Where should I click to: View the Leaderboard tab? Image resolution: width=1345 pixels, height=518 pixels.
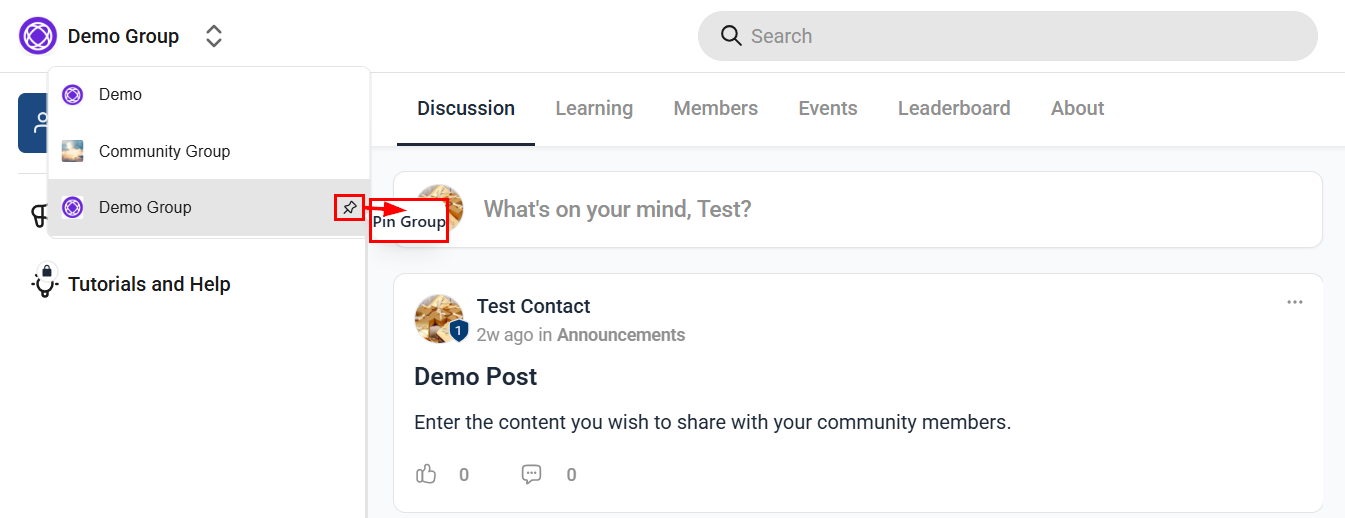pyautogui.click(x=954, y=108)
